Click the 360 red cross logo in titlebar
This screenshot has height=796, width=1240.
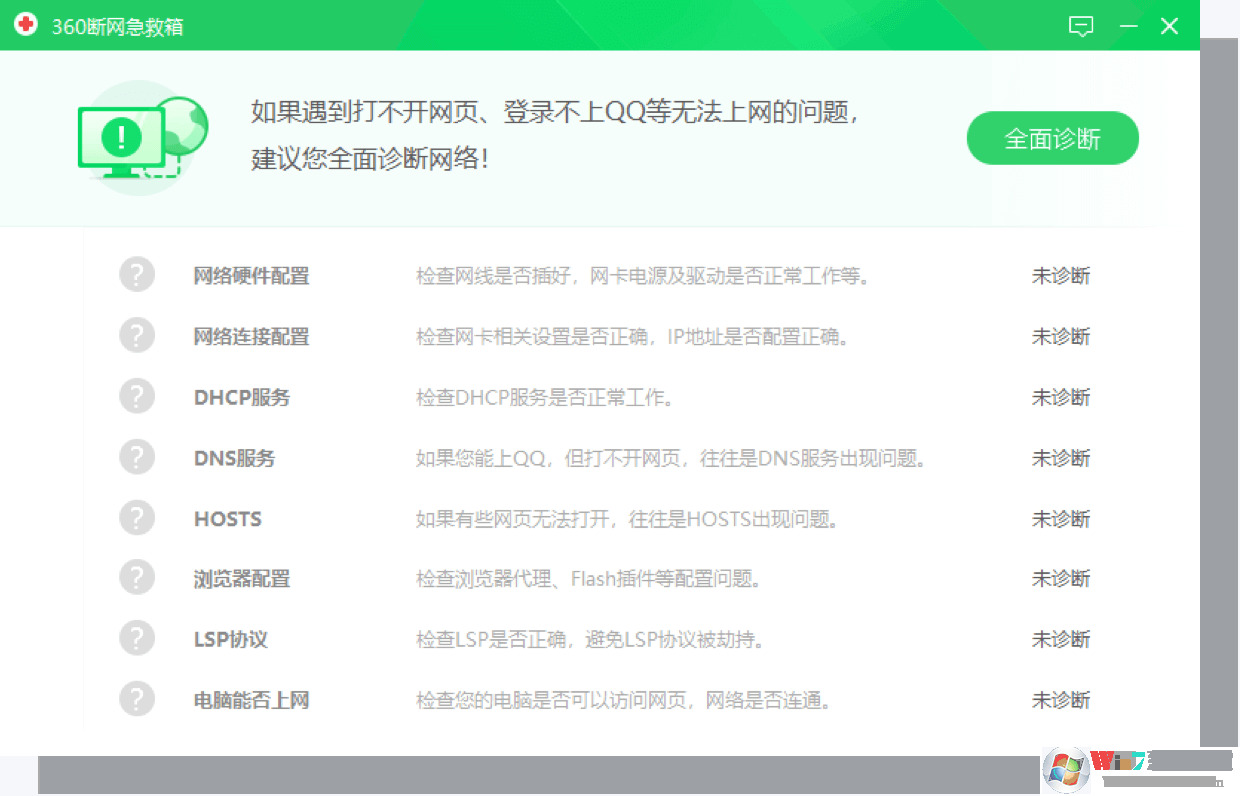pyautogui.click(x=25, y=25)
